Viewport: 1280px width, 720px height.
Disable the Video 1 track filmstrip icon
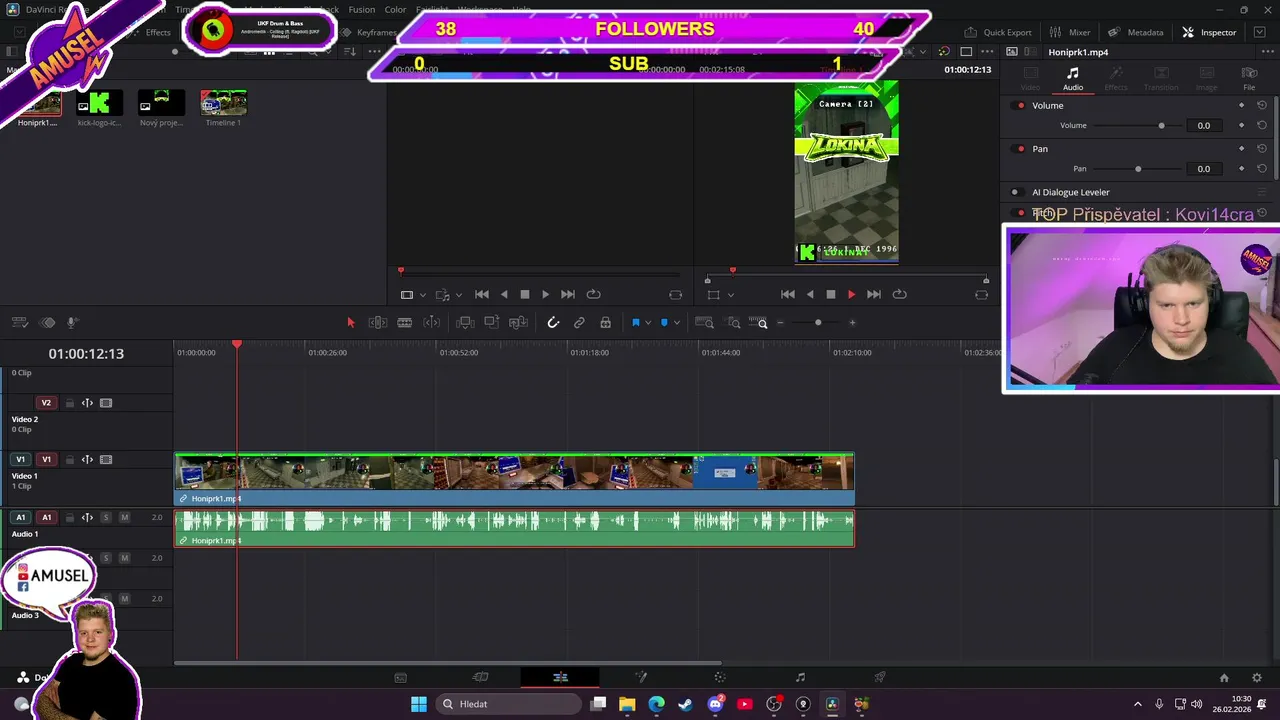[x=106, y=460]
